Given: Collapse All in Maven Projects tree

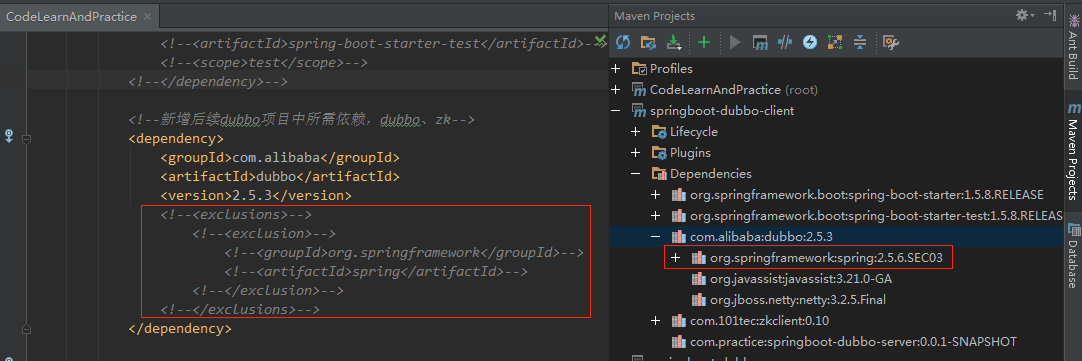Looking at the screenshot, I should pos(860,43).
